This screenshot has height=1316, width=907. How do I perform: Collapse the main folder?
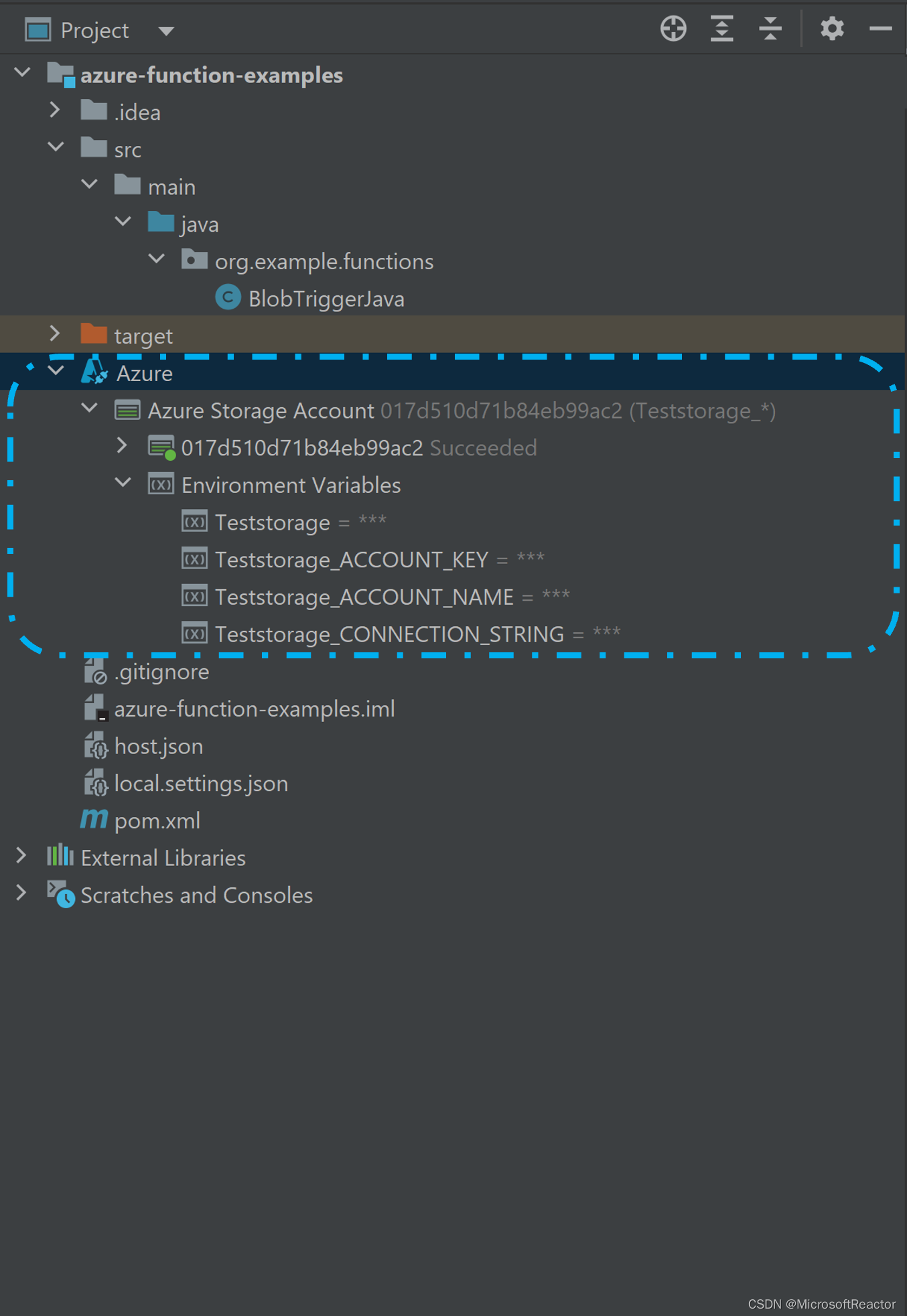coord(90,184)
